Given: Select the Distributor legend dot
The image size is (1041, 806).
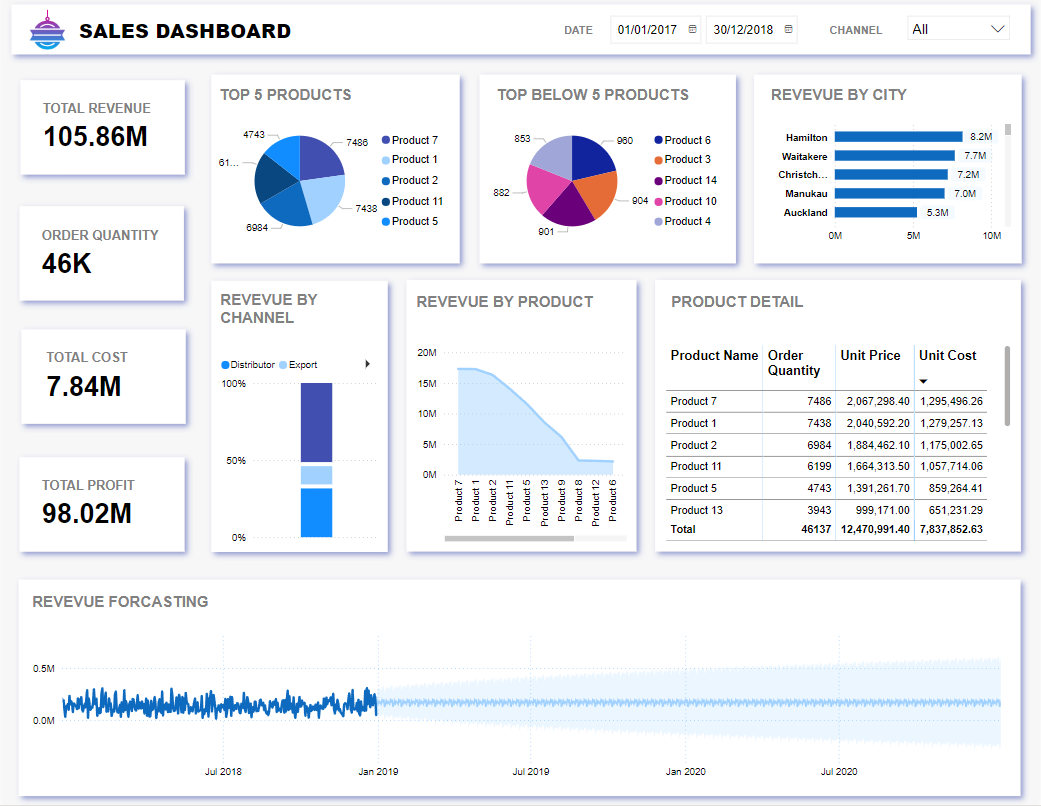Looking at the screenshot, I should click(225, 365).
